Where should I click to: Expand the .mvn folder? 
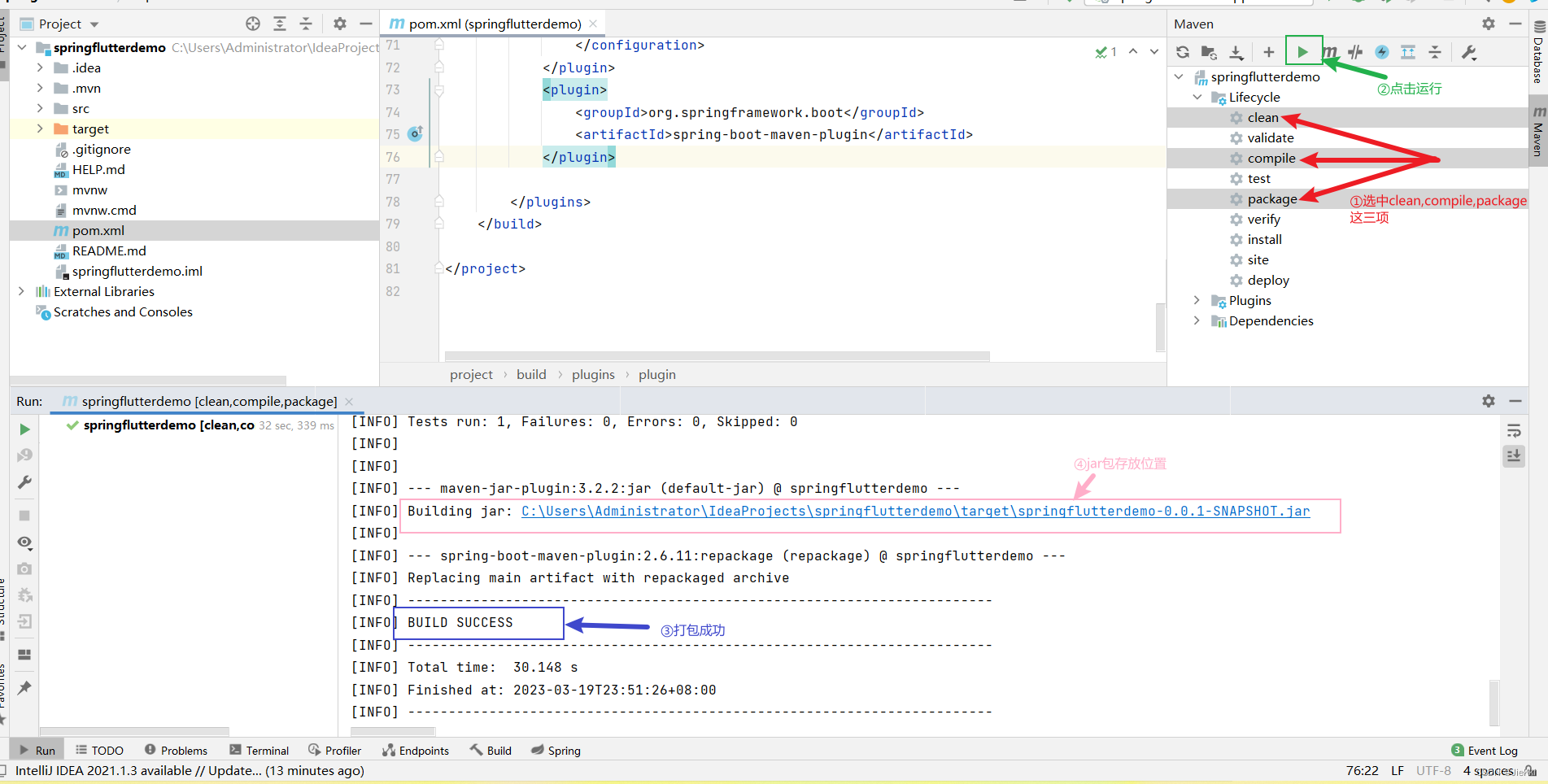click(40, 88)
